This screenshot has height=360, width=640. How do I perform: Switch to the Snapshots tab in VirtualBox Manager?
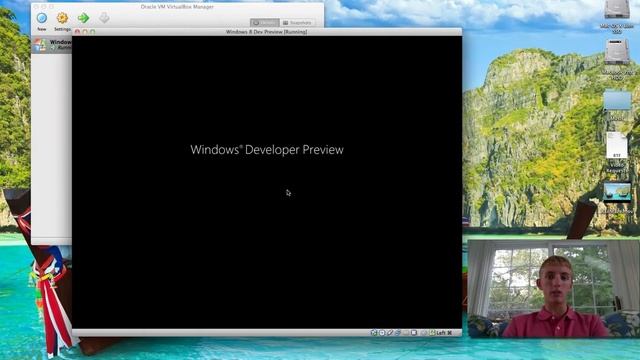pyautogui.click(x=297, y=23)
